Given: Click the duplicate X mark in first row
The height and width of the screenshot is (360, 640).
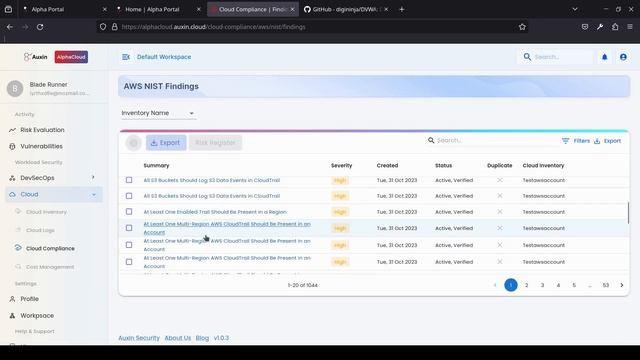Looking at the screenshot, I should pyautogui.click(x=500, y=180).
